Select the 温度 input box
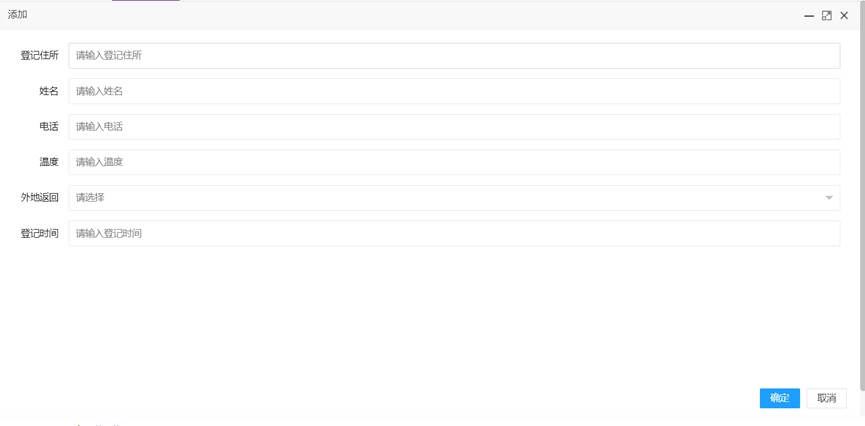Viewport: 865px width, 426px height. pos(454,162)
